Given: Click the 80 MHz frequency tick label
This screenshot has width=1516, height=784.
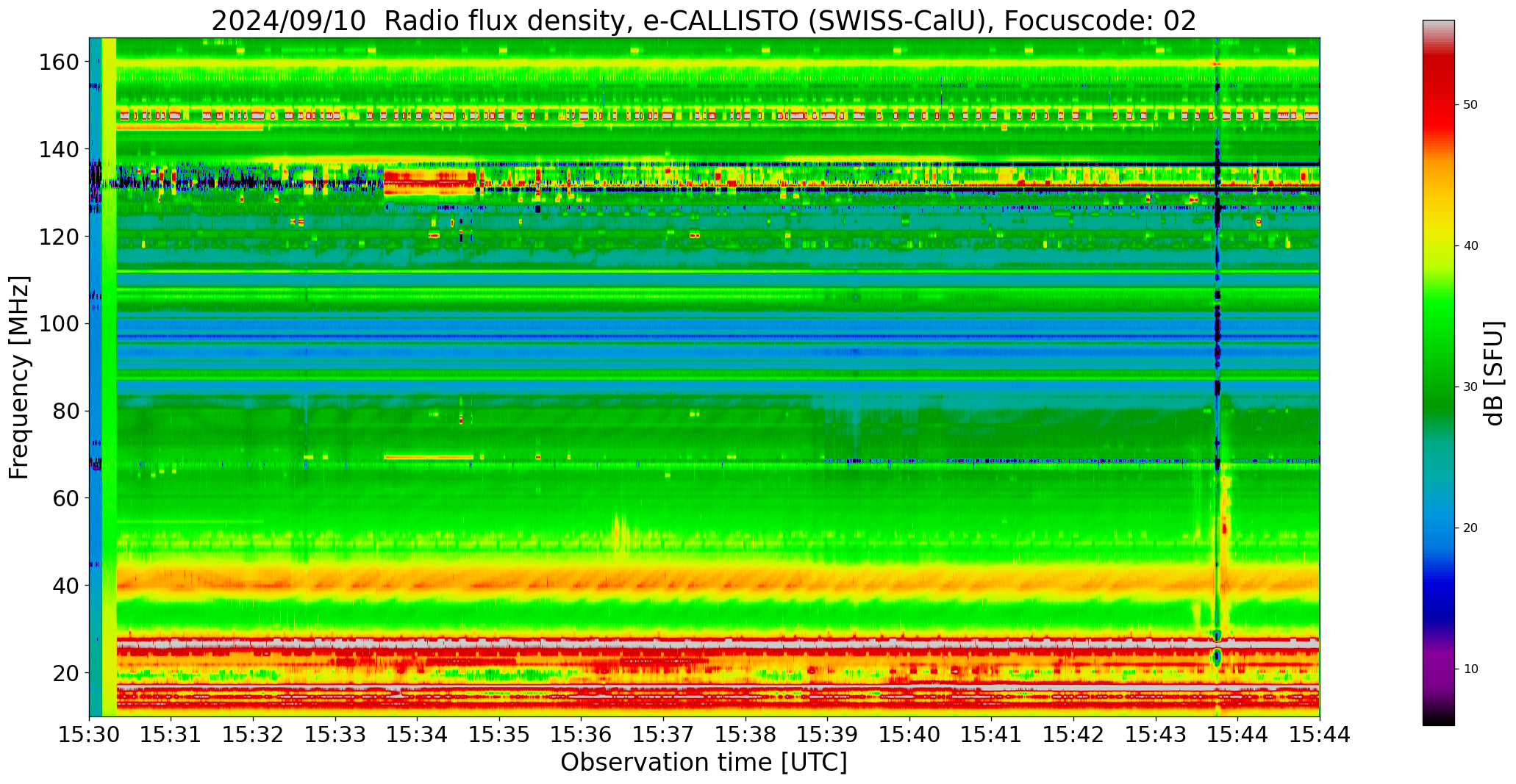Looking at the screenshot, I should tap(66, 411).
